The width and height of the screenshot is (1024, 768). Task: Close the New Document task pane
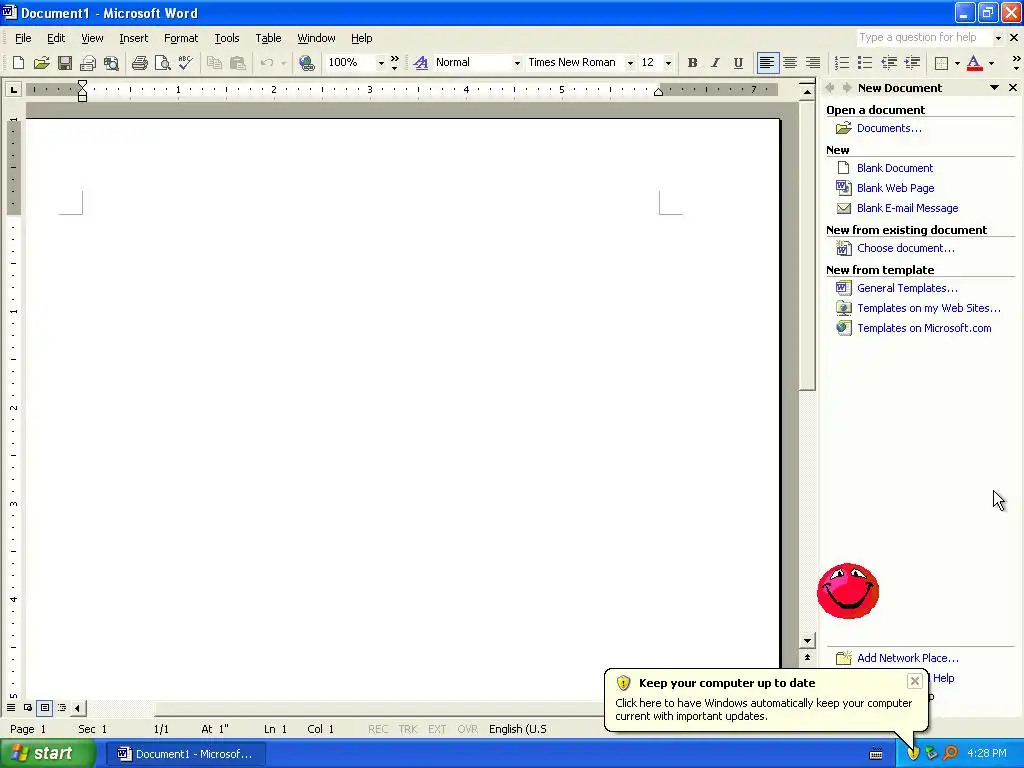[1013, 88]
